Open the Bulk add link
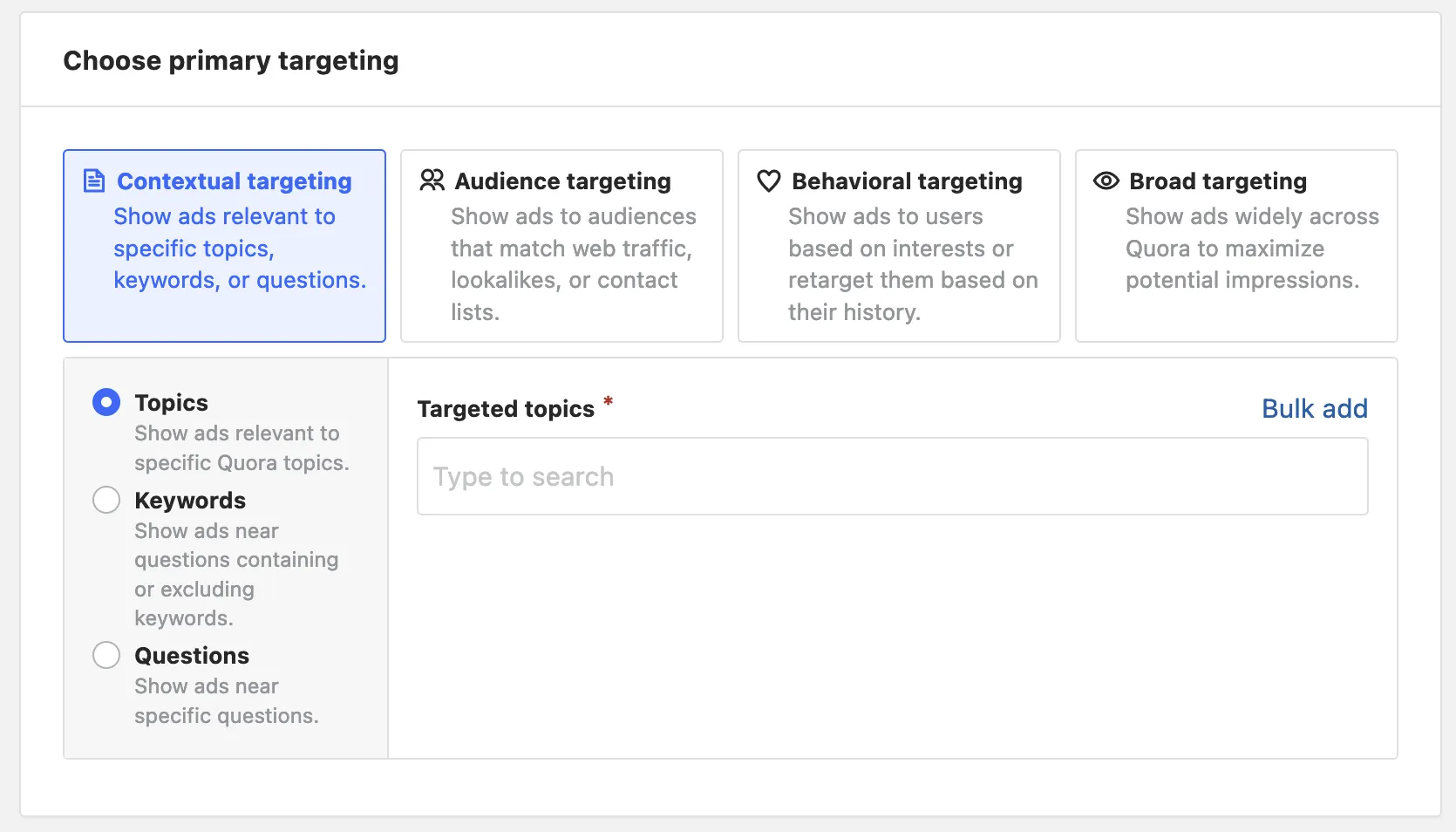This screenshot has width=1456, height=832. (x=1315, y=408)
